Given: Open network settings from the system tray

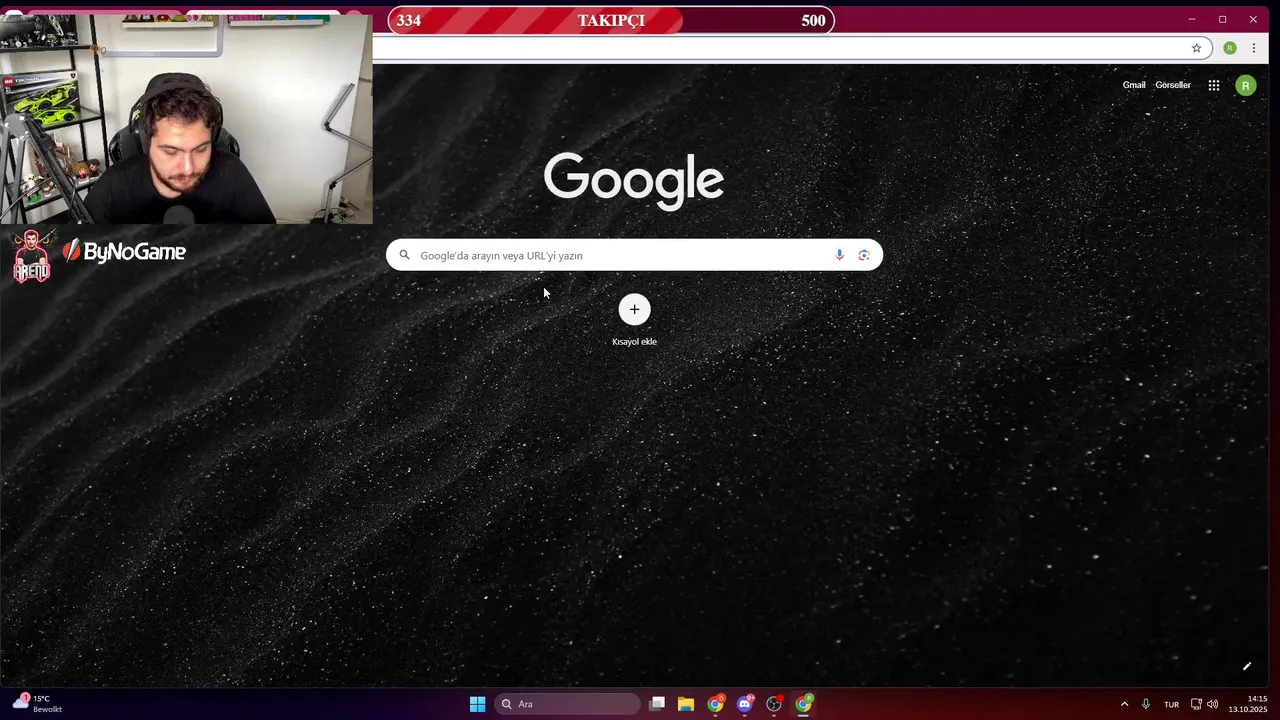Looking at the screenshot, I should pos(1196,704).
